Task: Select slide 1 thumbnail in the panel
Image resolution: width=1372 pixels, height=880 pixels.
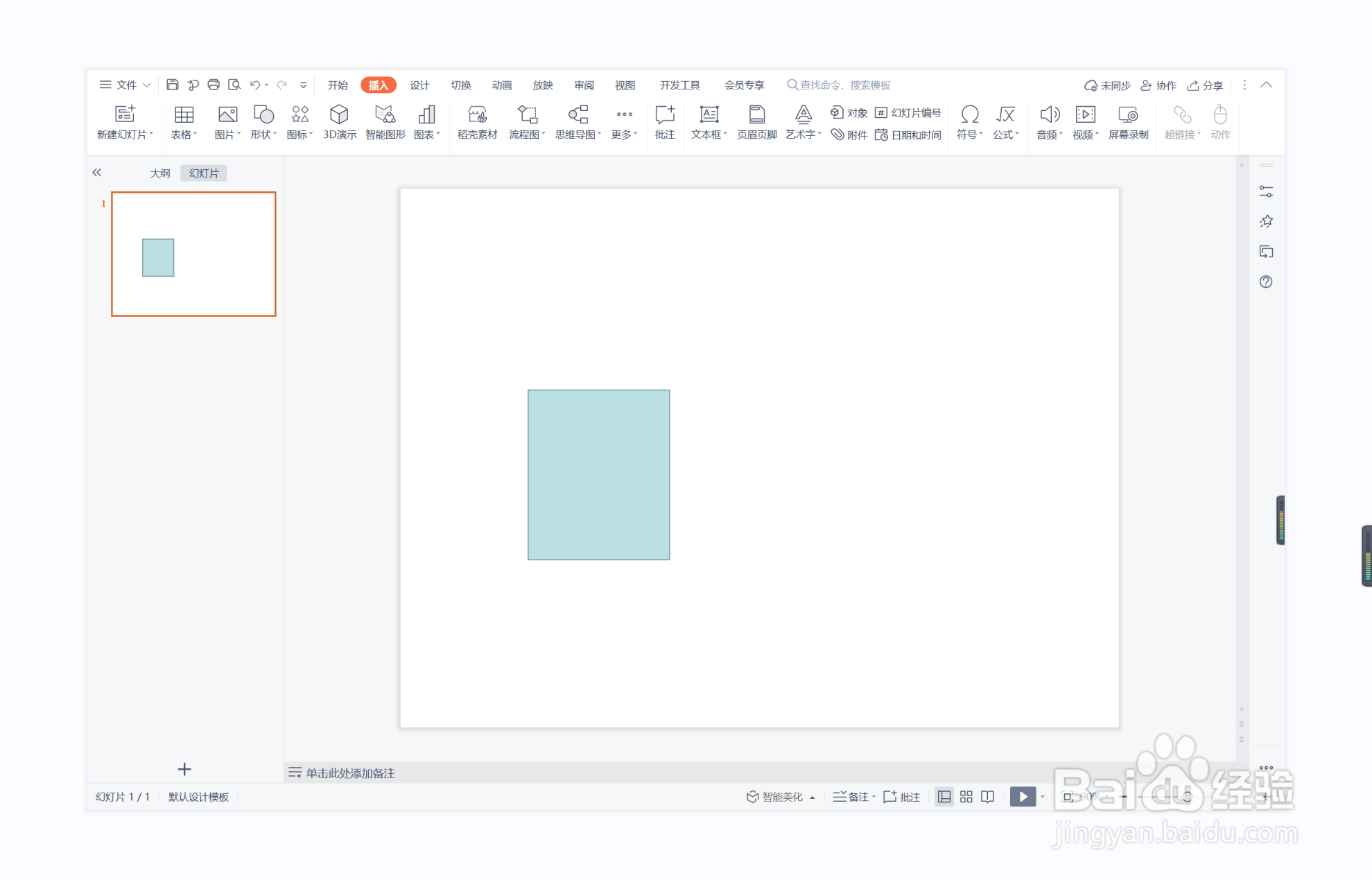Action: point(193,254)
